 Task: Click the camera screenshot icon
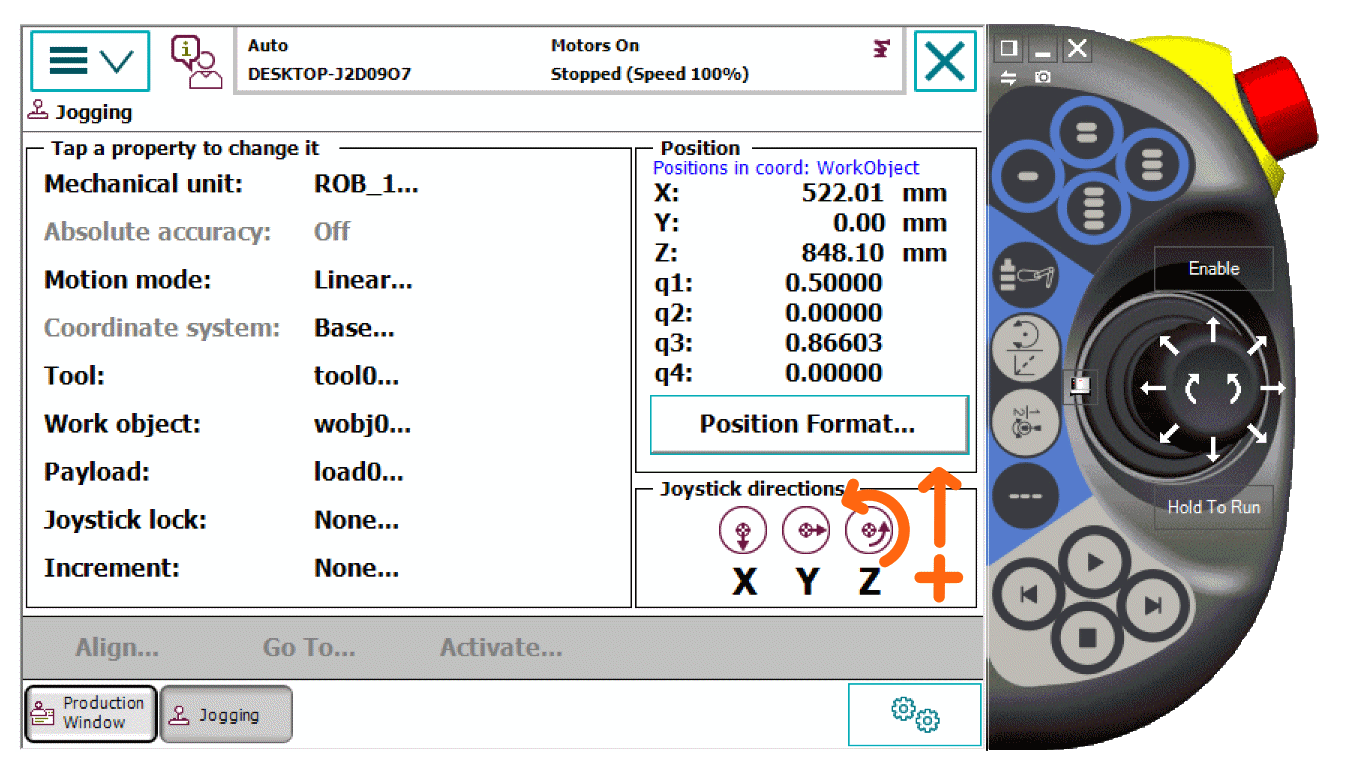click(1043, 77)
